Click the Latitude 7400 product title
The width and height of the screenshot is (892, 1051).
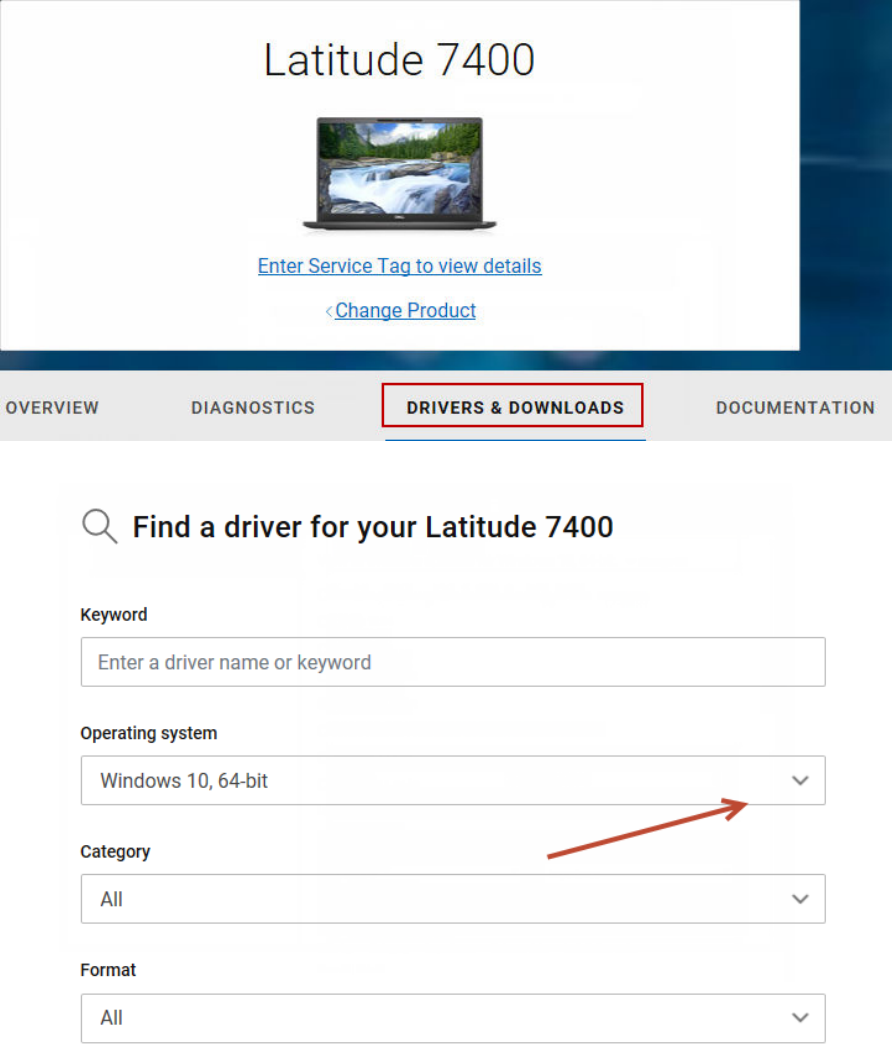pyautogui.click(x=399, y=60)
